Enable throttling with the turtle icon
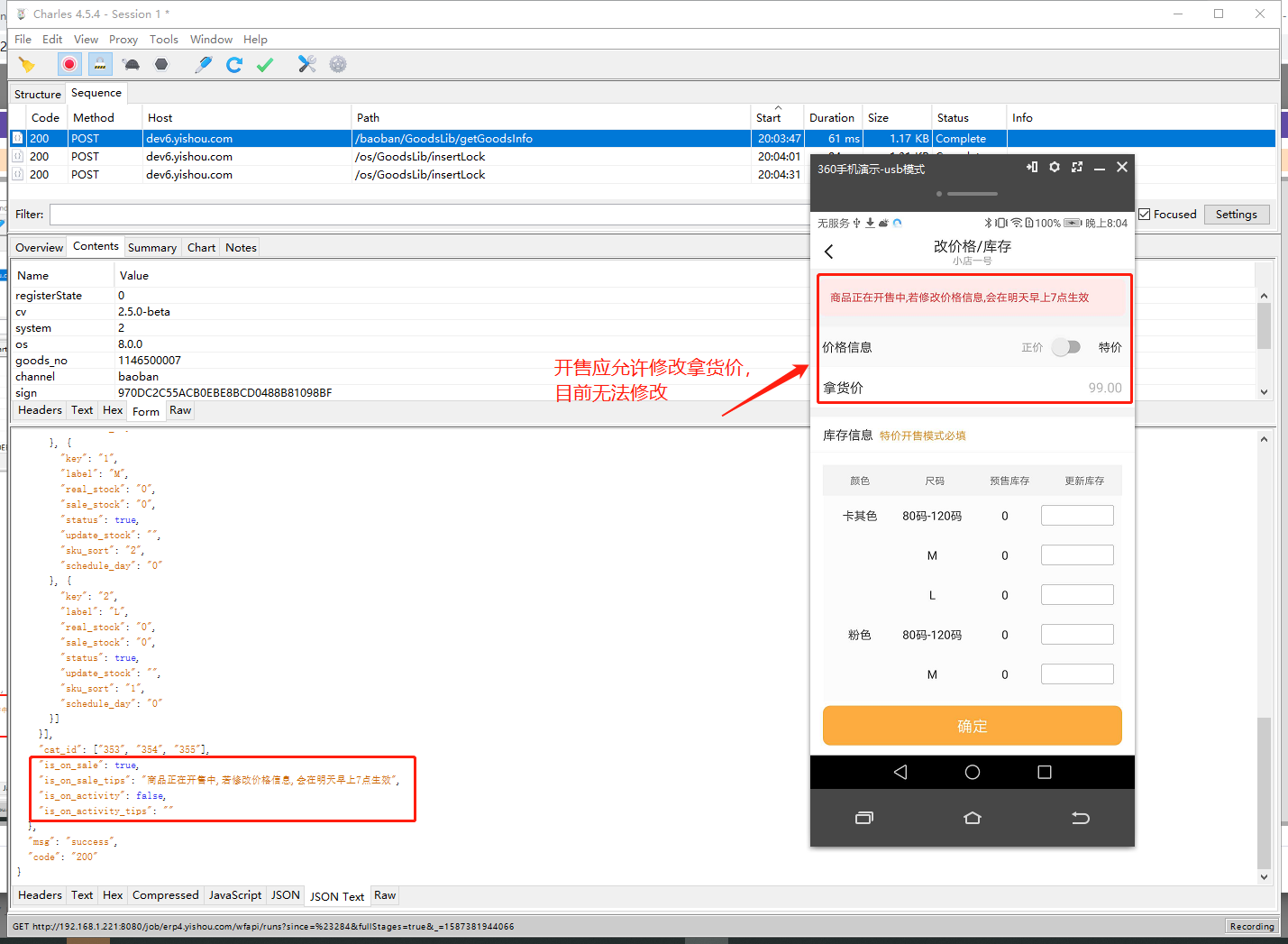This screenshot has height=944, width=1288. (x=132, y=64)
